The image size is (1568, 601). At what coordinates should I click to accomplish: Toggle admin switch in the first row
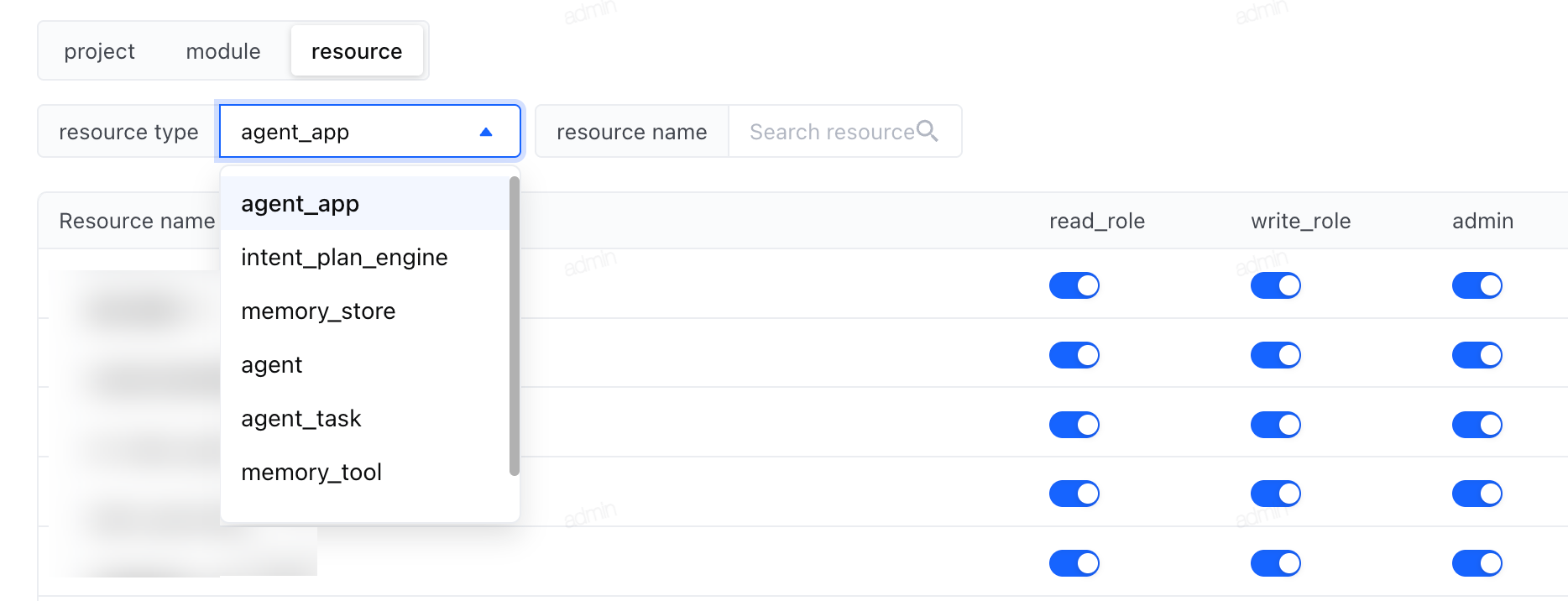coord(1477,285)
